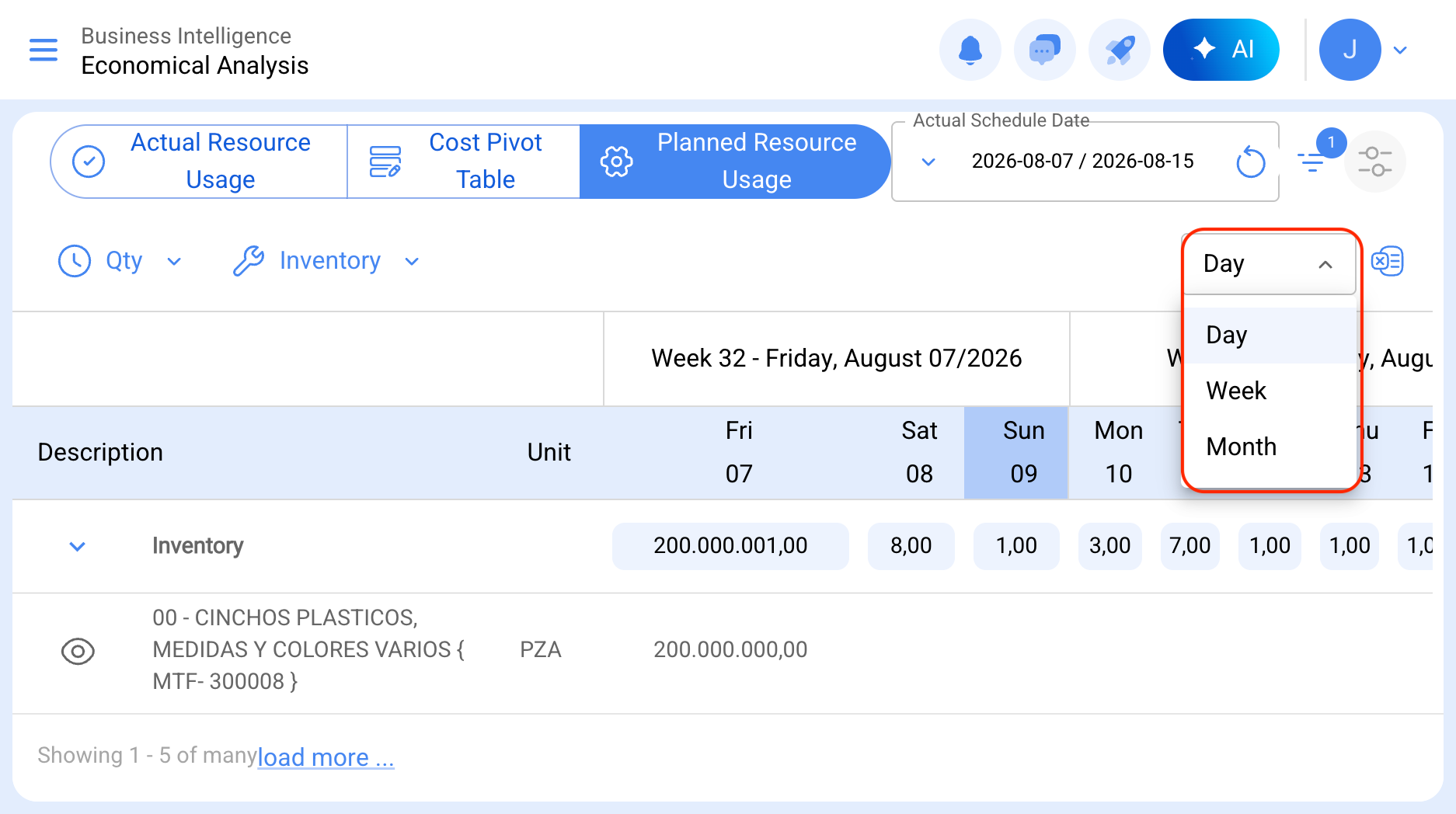The width and height of the screenshot is (1456, 814).
Task: Click the Inventory total 200.000.001,00 cell
Action: pyautogui.click(x=730, y=545)
